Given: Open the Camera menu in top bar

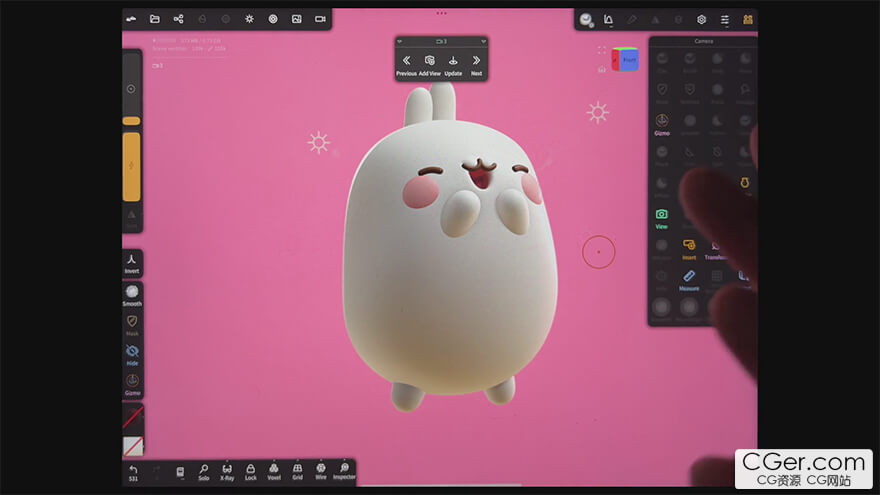Looking at the screenshot, I should coord(320,19).
